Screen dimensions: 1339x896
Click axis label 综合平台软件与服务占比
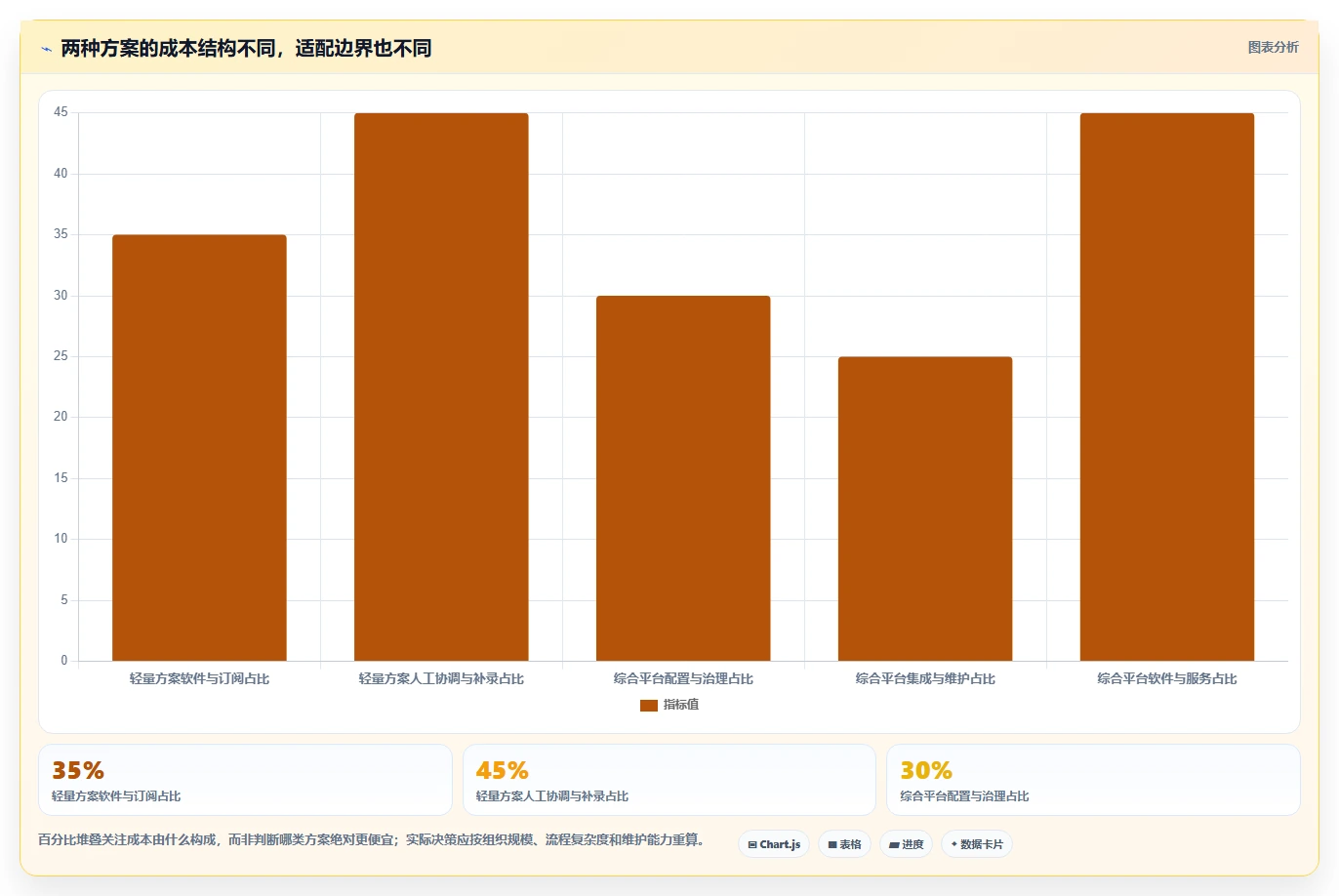pos(1167,678)
